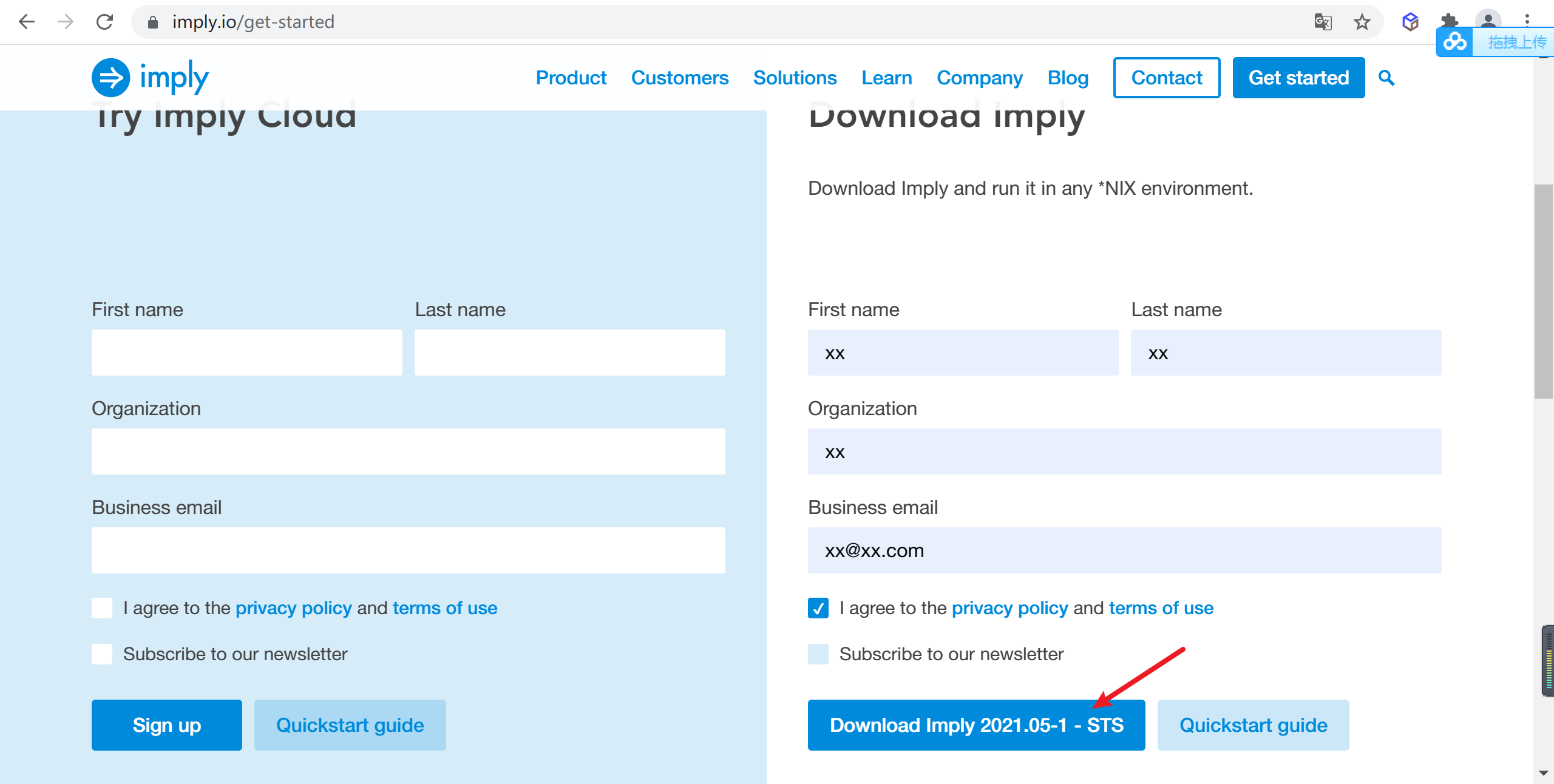Open the Product navigation menu
Screen dimensions: 1554x784
pyautogui.click(x=571, y=78)
